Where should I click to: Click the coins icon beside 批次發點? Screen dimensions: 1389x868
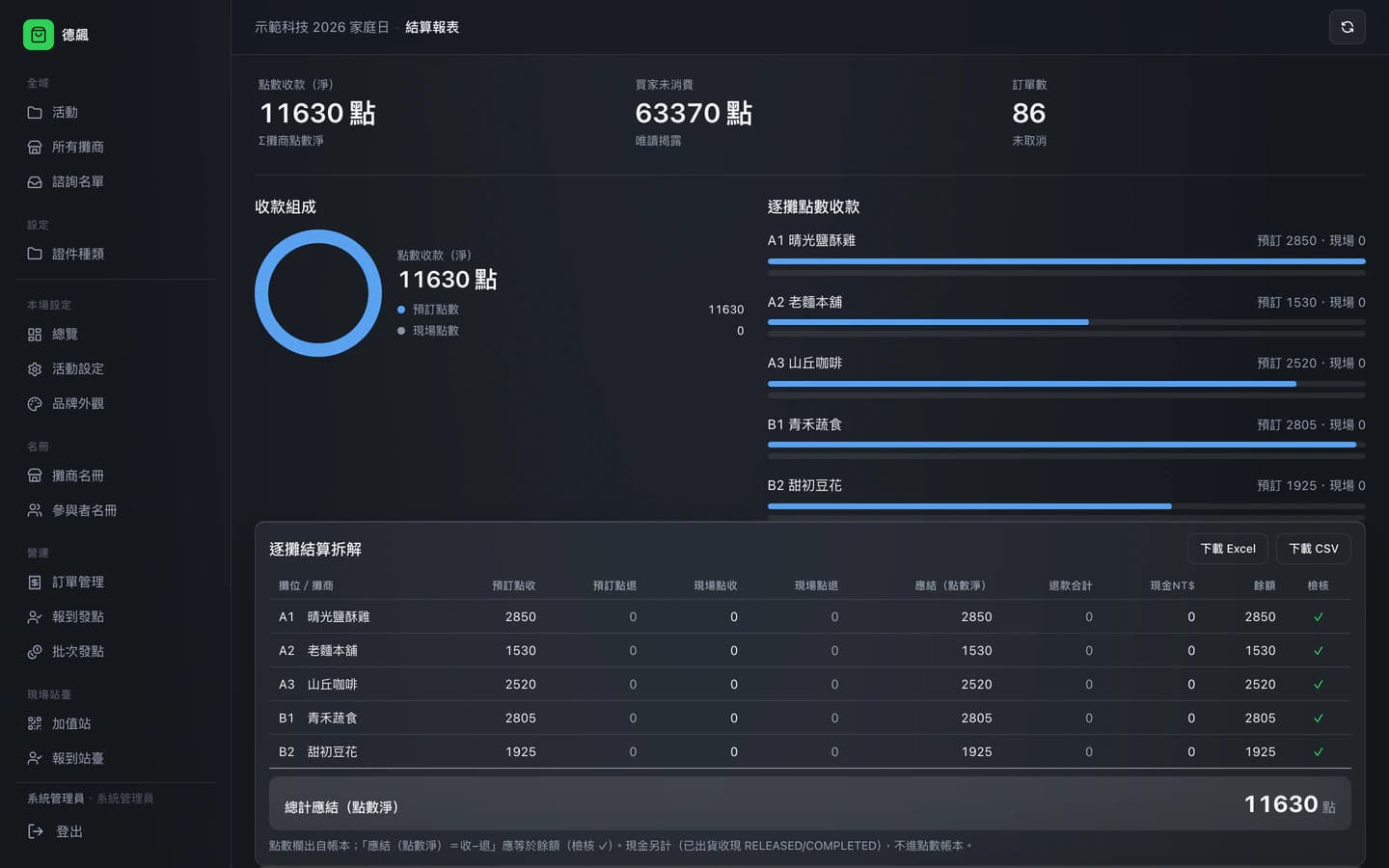pyautogui.click(x=35, y=652)
